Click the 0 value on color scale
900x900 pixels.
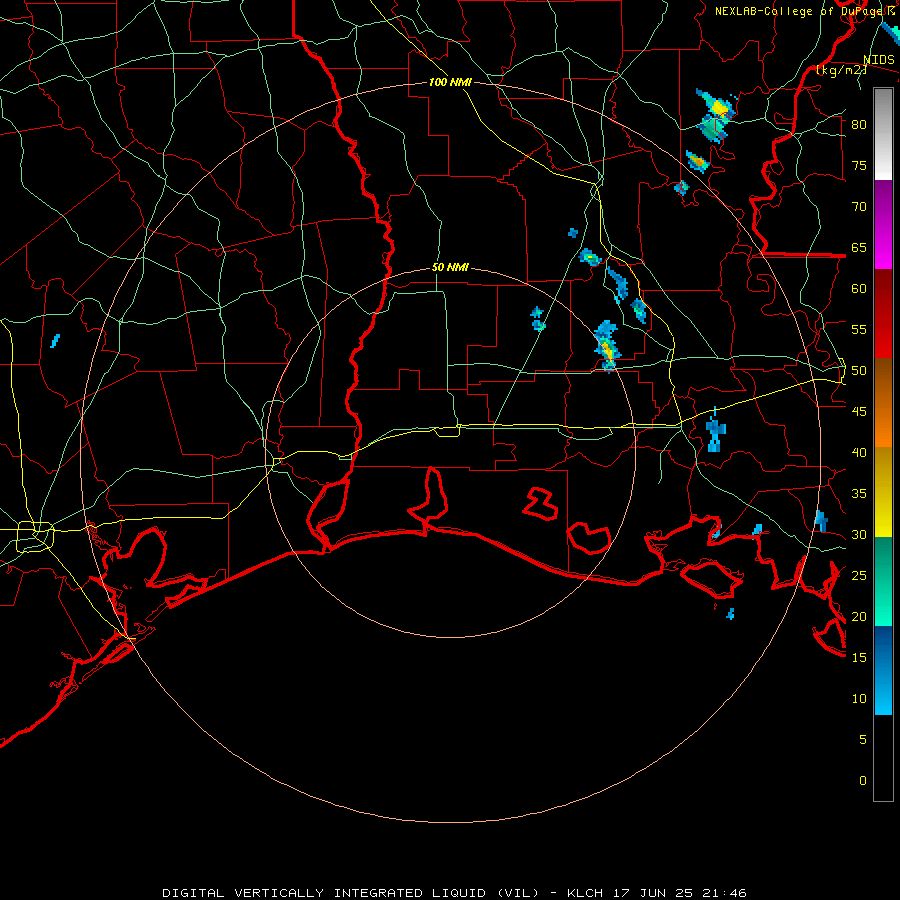coord(863,781)
